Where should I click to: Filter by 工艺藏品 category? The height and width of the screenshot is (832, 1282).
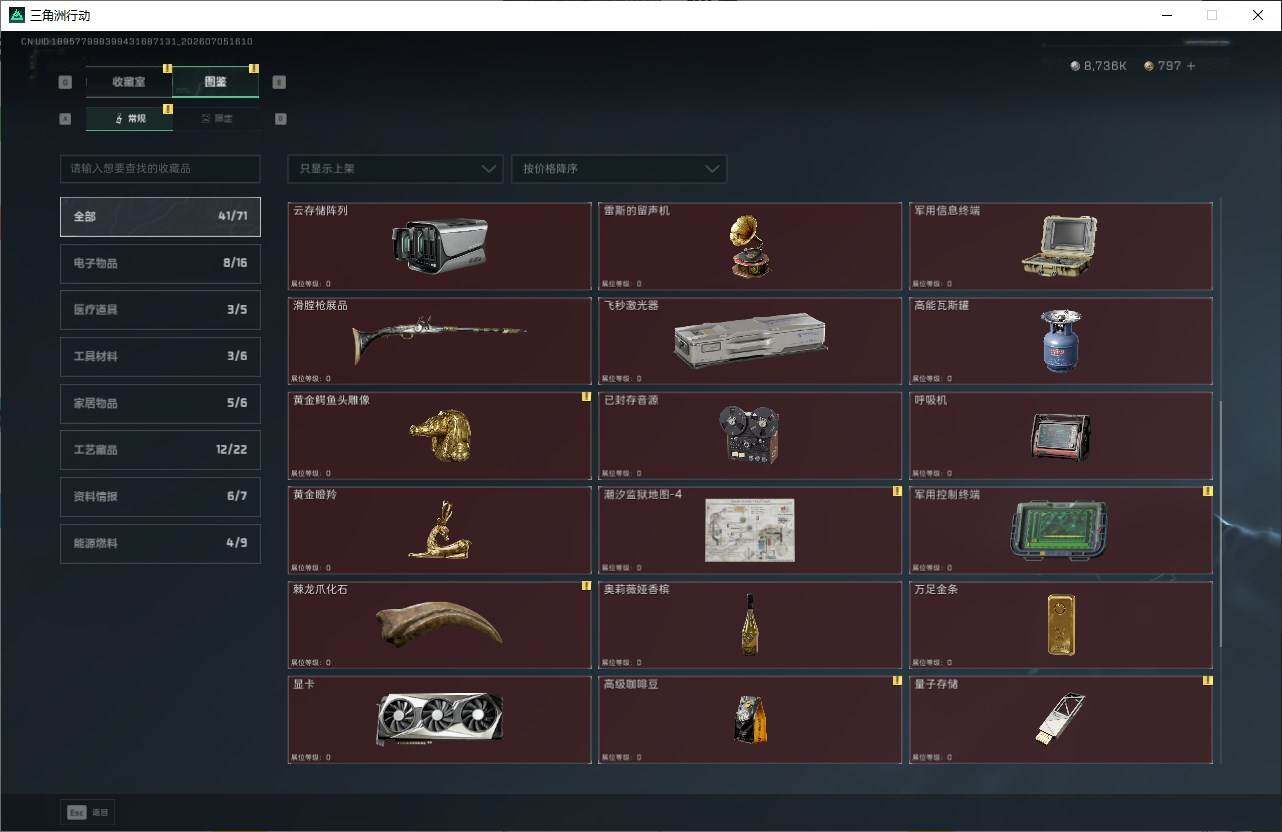160,450
